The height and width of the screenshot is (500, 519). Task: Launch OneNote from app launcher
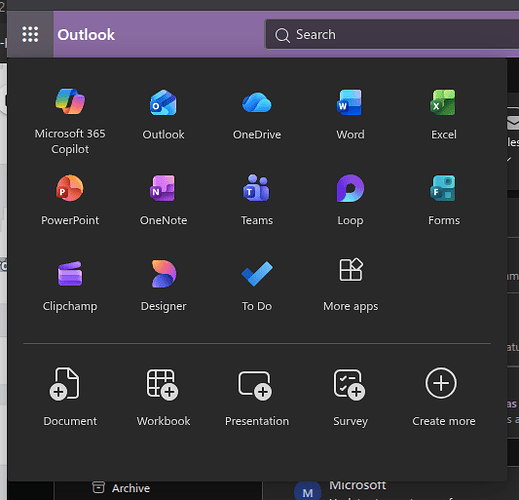[163, 200]
